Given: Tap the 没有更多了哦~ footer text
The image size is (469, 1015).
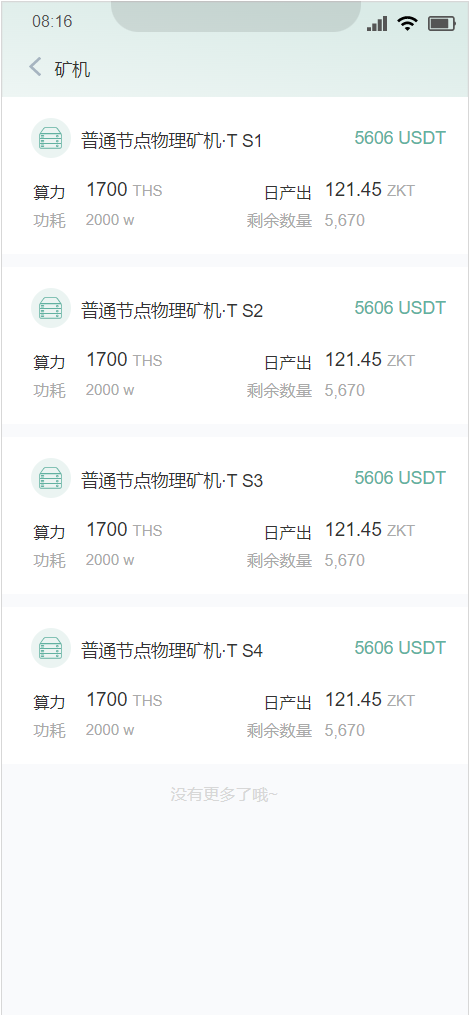Looking at the screenshot, I should click(x=224, y=794).
